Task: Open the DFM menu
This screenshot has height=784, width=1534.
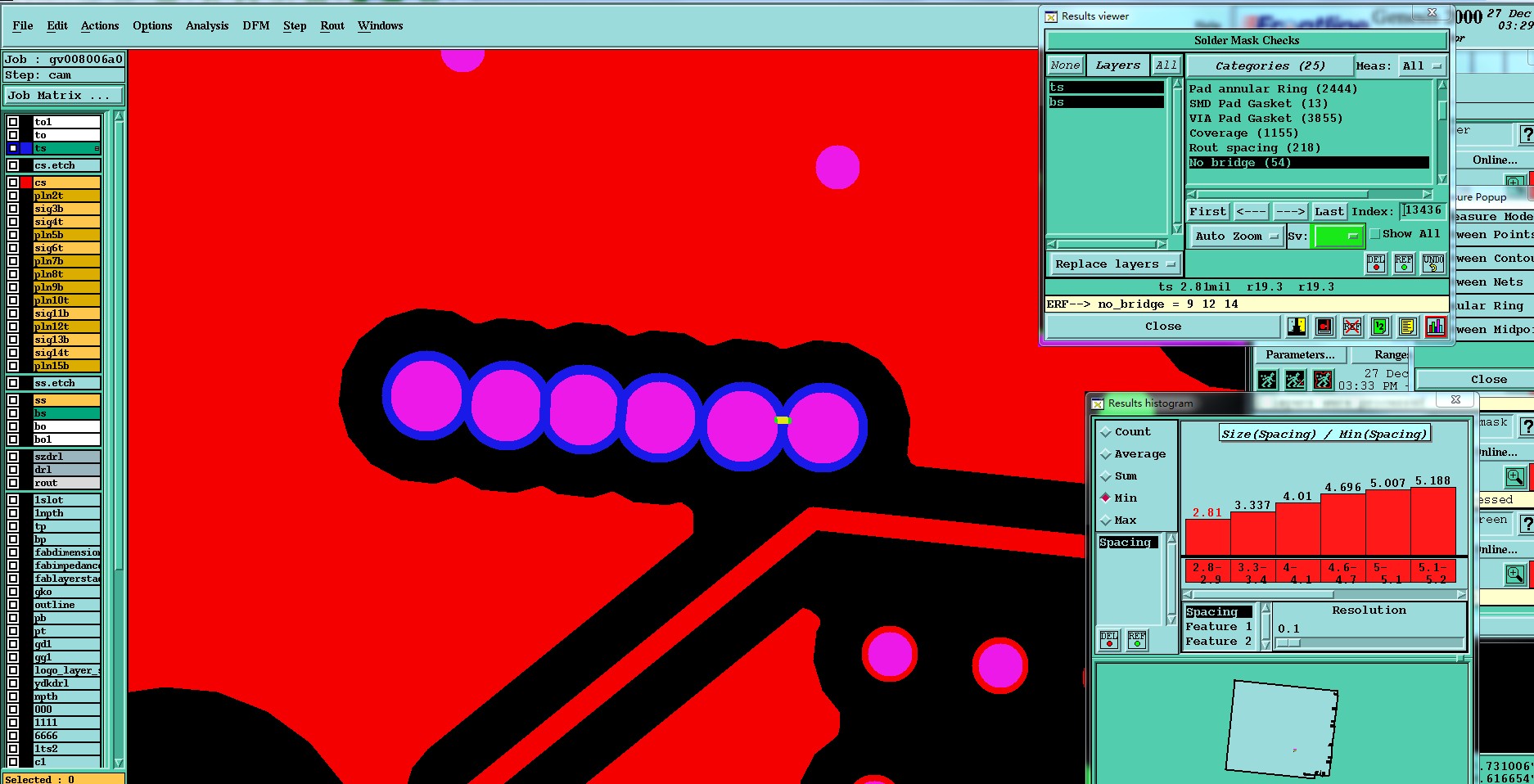Action: 256,26
